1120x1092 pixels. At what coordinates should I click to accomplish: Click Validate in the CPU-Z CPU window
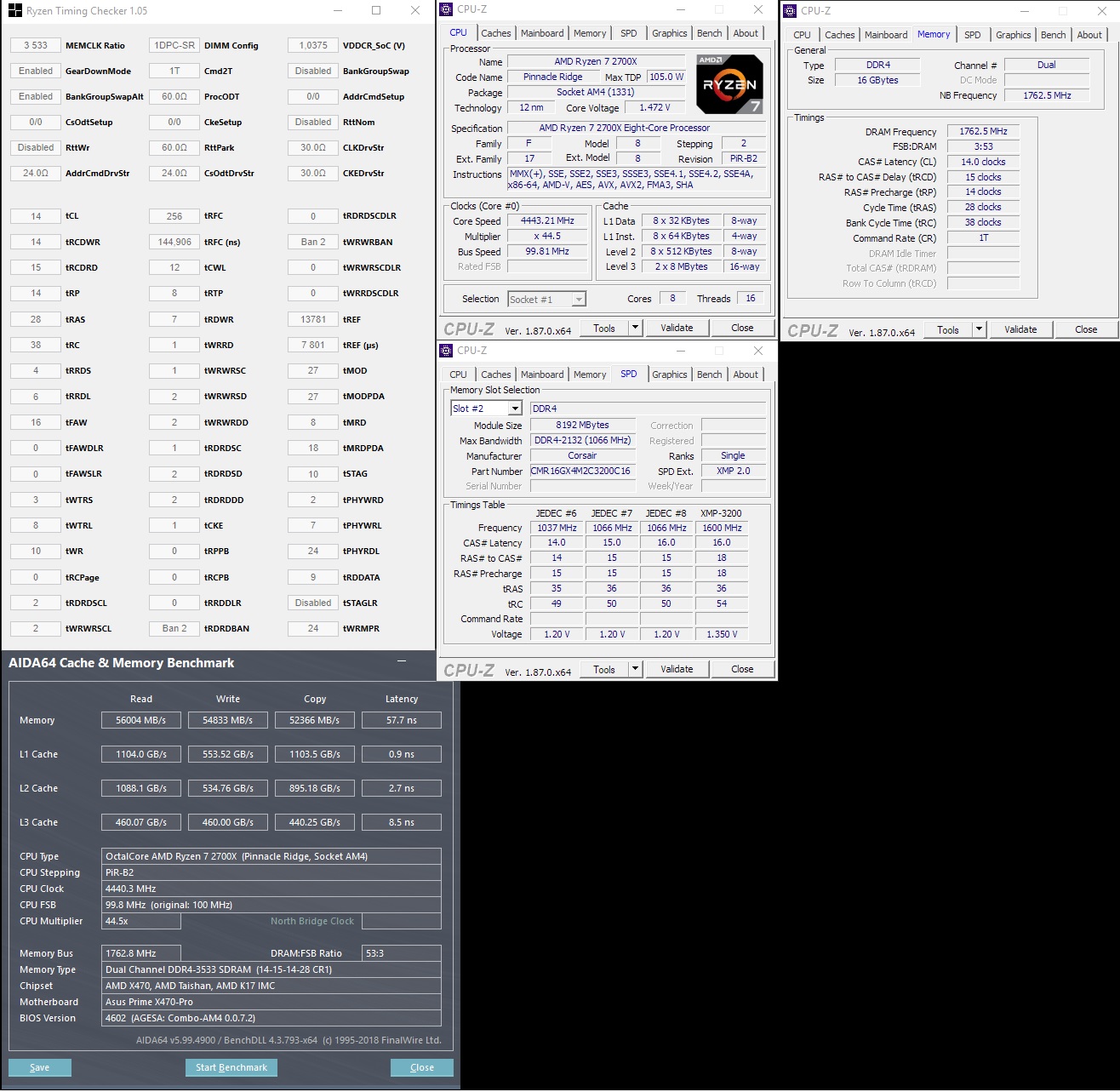(x=677, y=328)
